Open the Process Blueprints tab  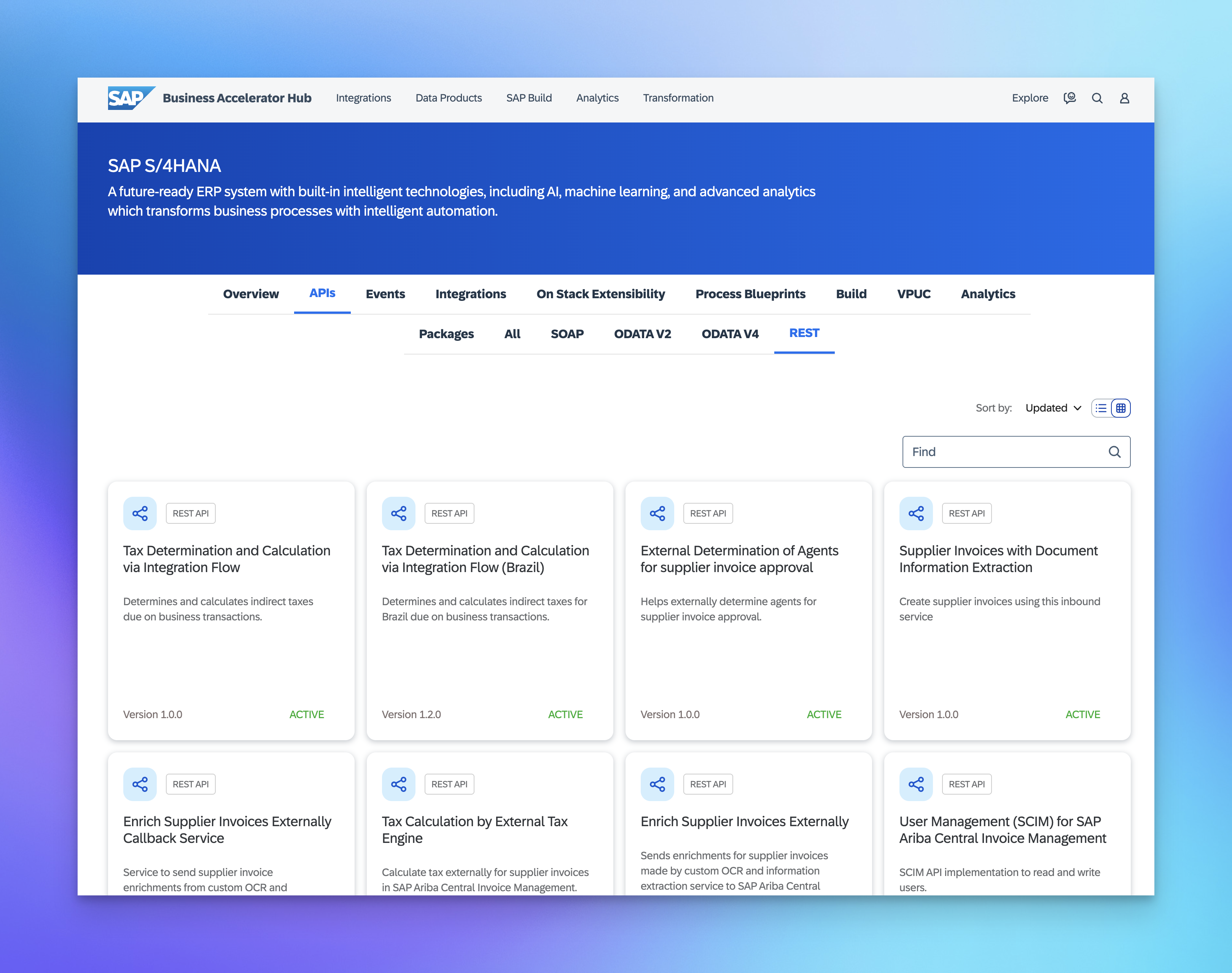pos(750,294)
